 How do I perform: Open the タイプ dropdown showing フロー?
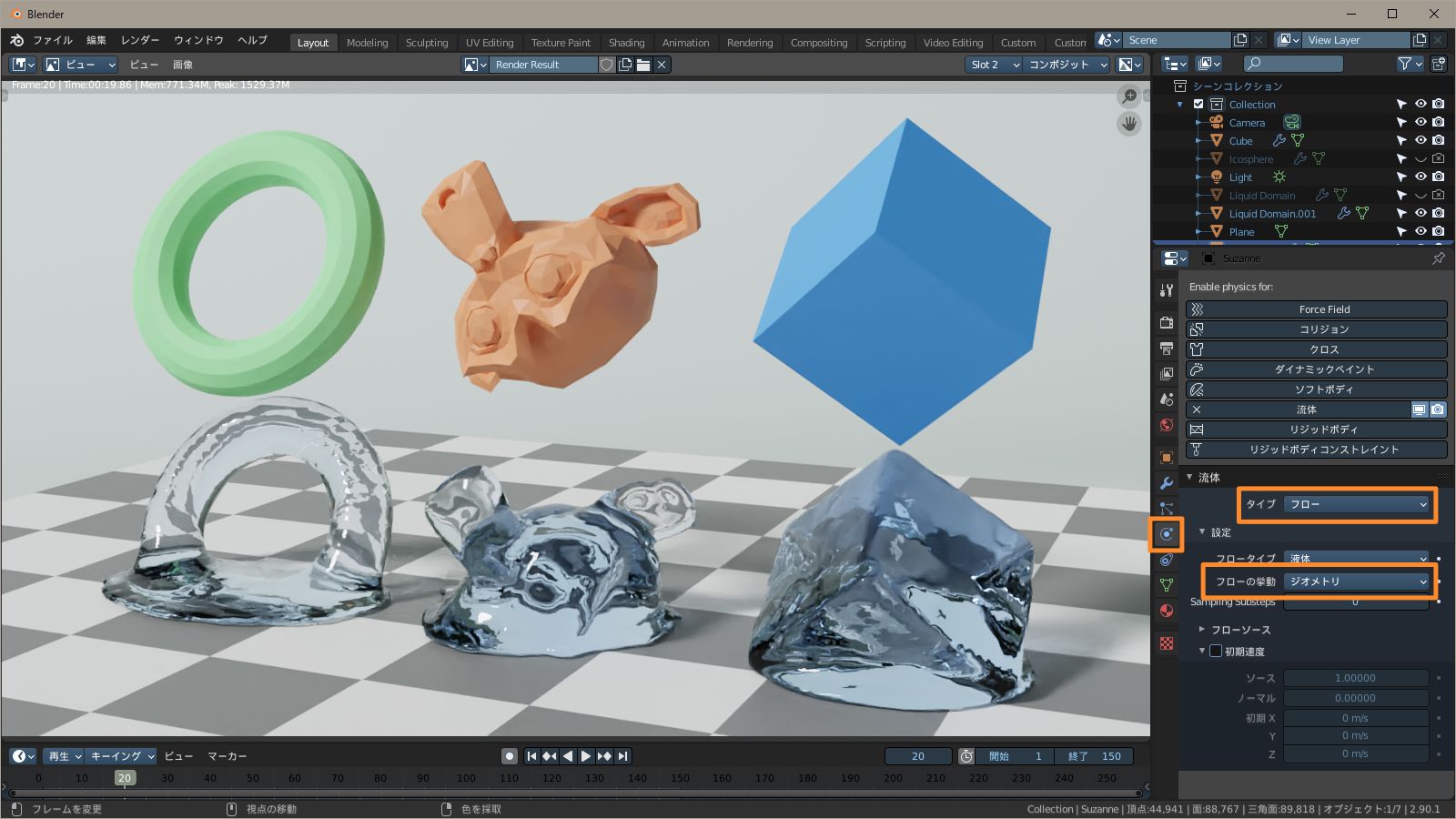tap(1358, 504)
